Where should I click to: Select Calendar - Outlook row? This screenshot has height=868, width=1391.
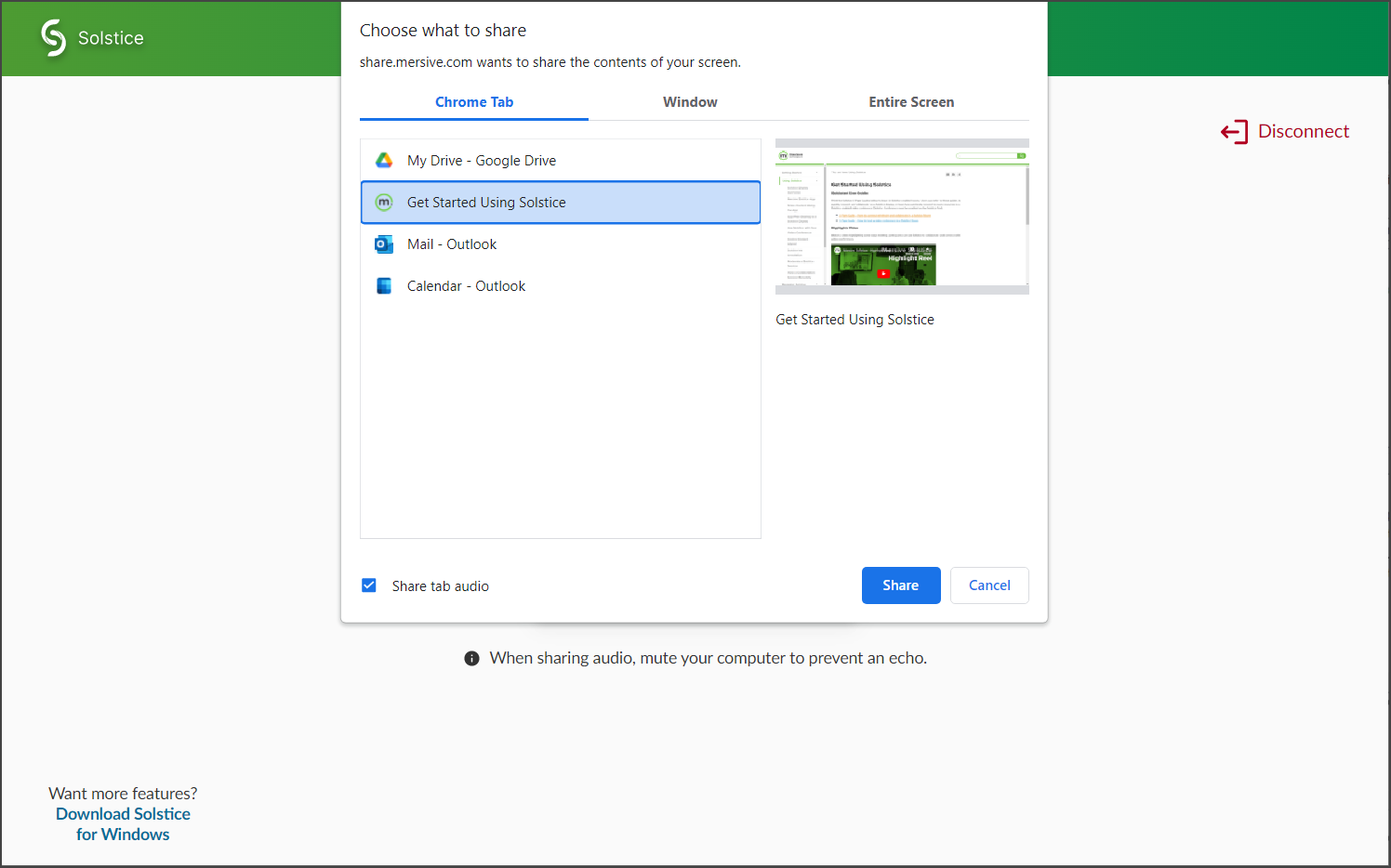(561, 286)
